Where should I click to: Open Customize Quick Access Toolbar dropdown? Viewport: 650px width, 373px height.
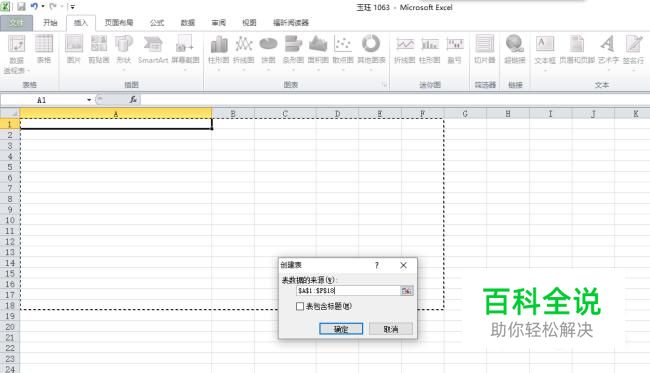(73, 7)
